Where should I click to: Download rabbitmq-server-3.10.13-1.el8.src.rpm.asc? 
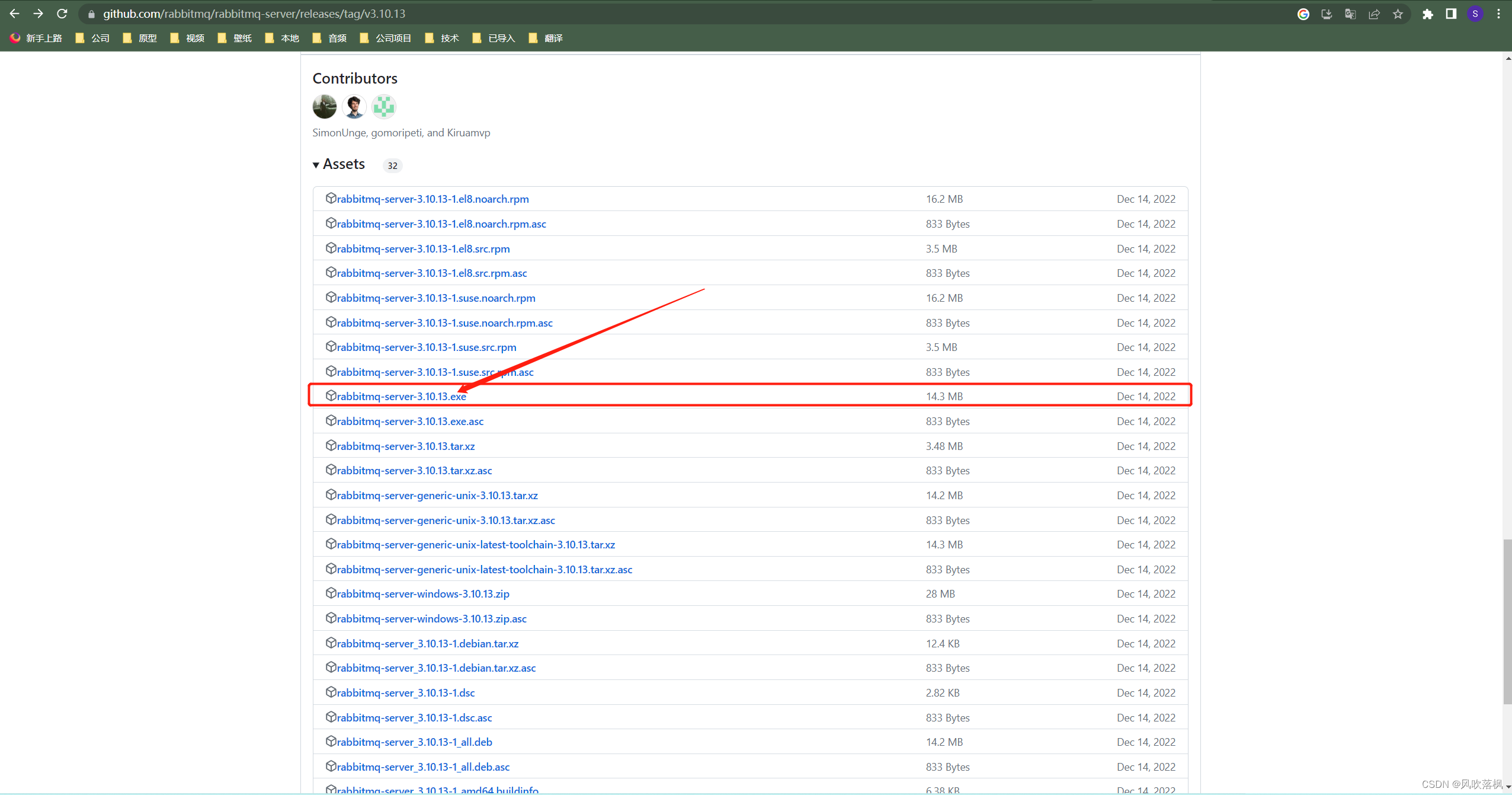tap(432, 273)
